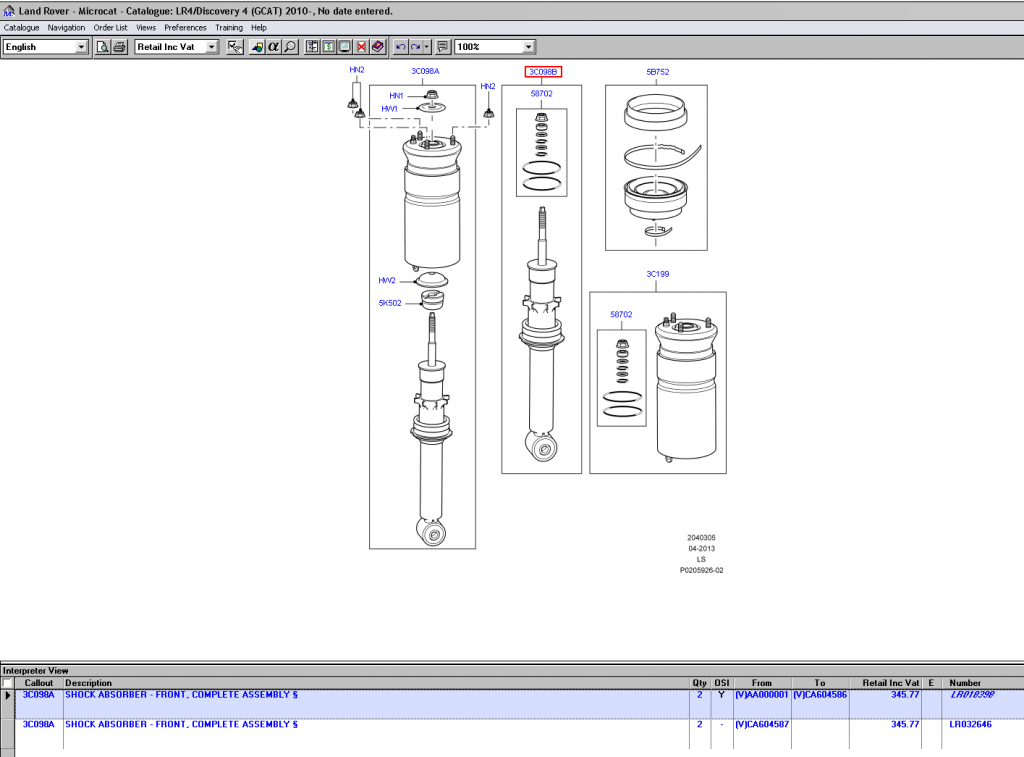The image size is (1024, 757).
Task: Click the air spring drawing in the 3C199 box
Action: click(686, 387)
